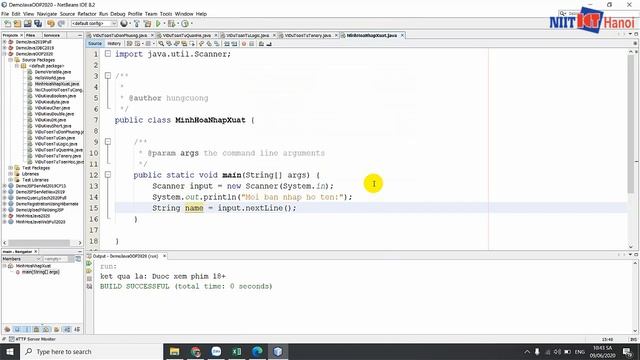The width and height of the screenshot is (640, 360).
Task: Collapse code fold at main method line 12
Action: click(x=108, y=175)
